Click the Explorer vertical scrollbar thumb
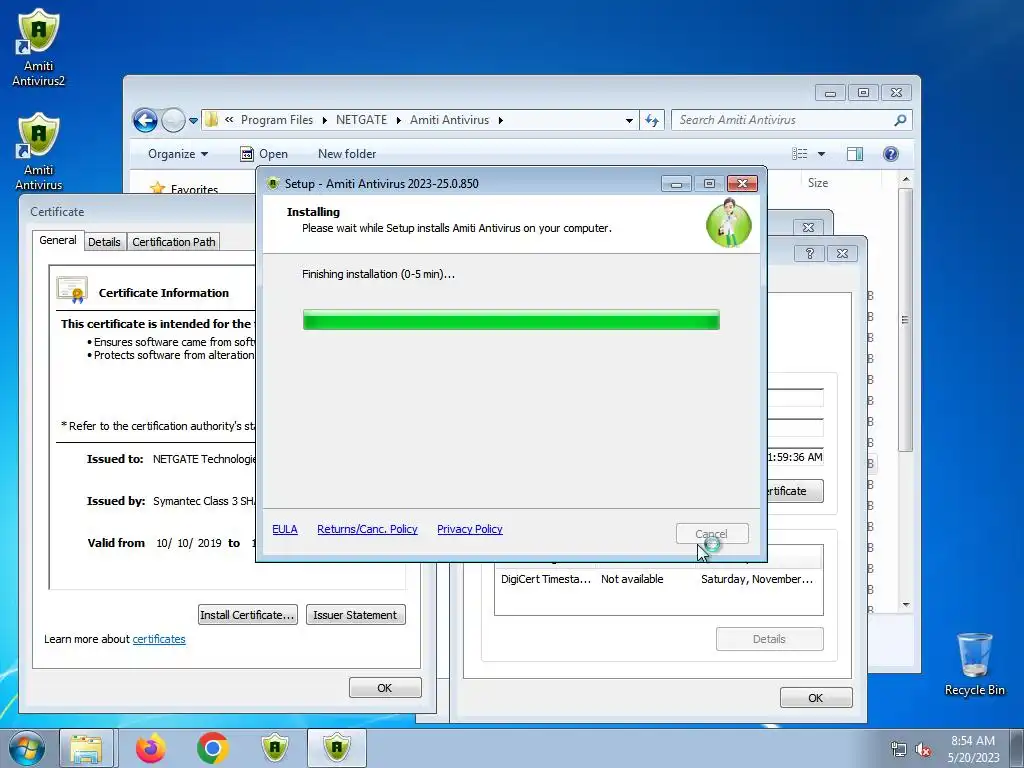The image size is (1024, 768). coord(905,320)
